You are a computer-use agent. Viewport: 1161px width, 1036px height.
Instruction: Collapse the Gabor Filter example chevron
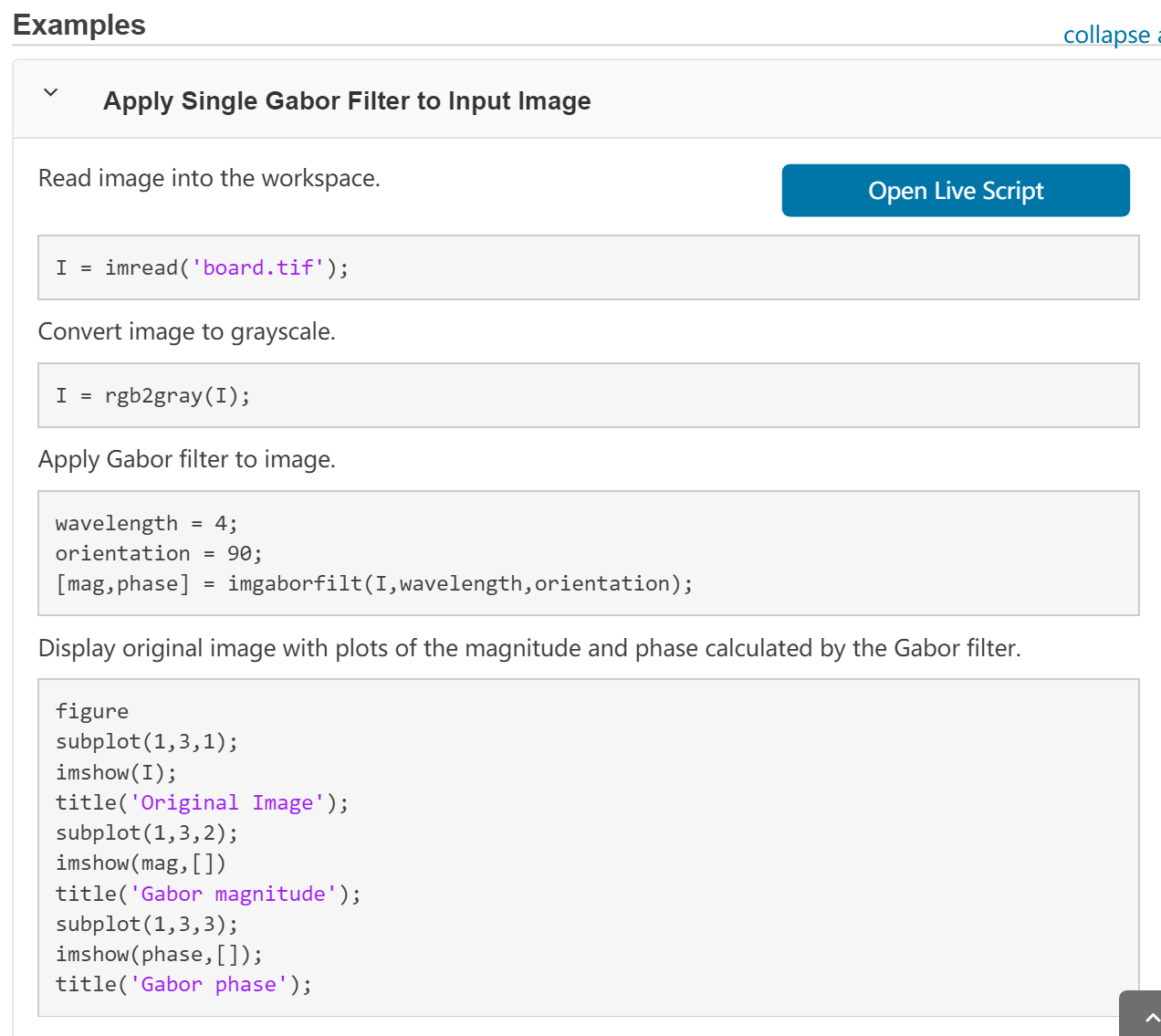(x=51, y=92)
